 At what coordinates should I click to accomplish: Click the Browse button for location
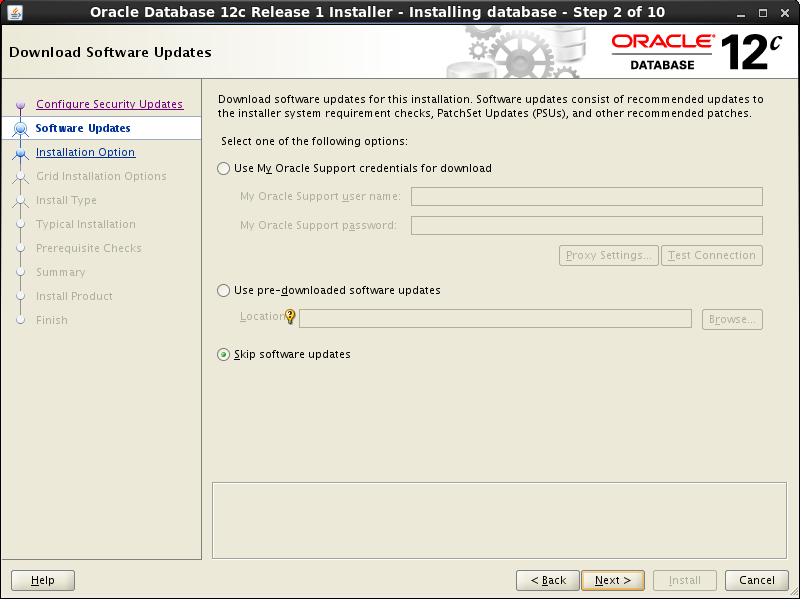[x=732, y=319]
